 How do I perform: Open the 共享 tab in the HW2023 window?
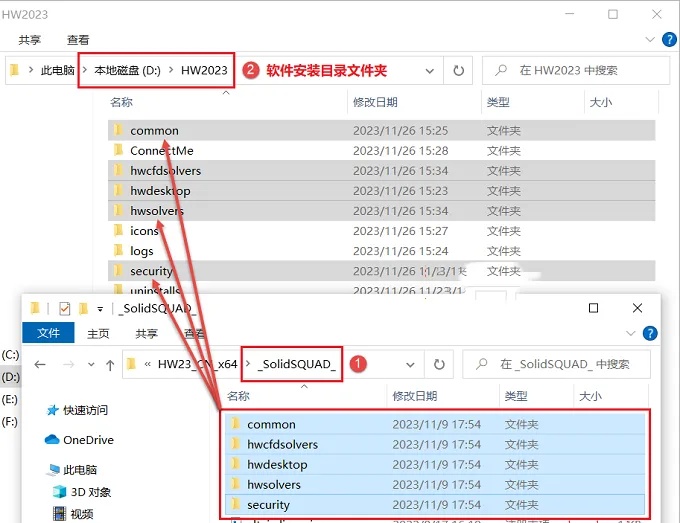(x=29, y=40)
